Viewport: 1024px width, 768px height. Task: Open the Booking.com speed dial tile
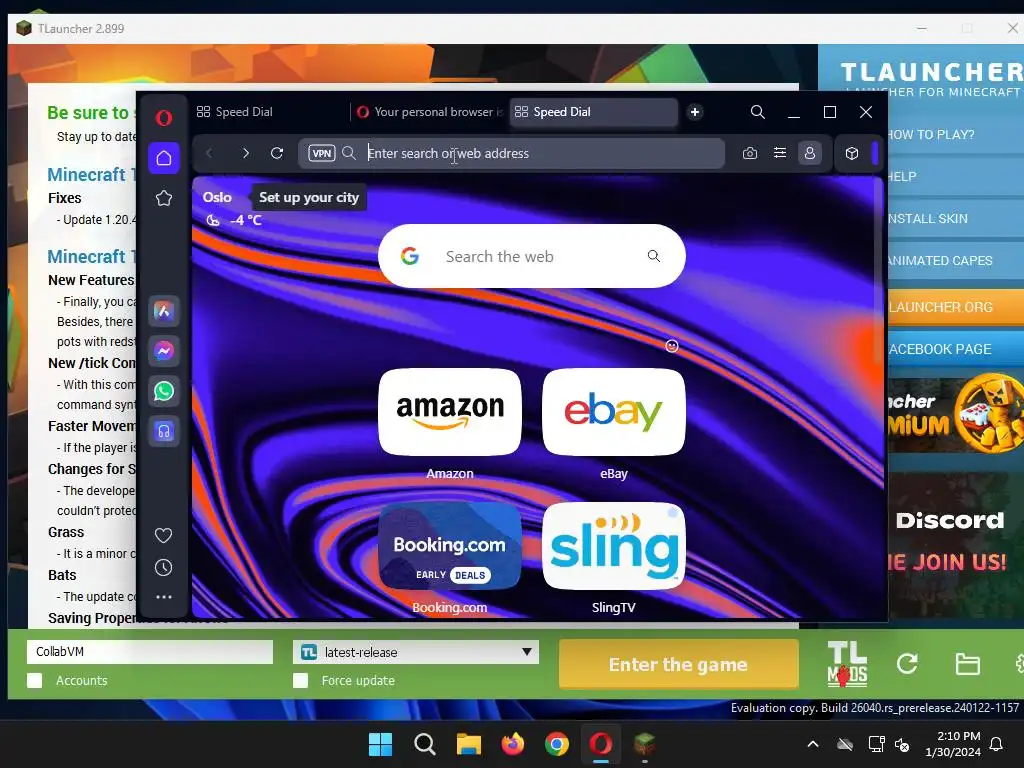[450, 546]
